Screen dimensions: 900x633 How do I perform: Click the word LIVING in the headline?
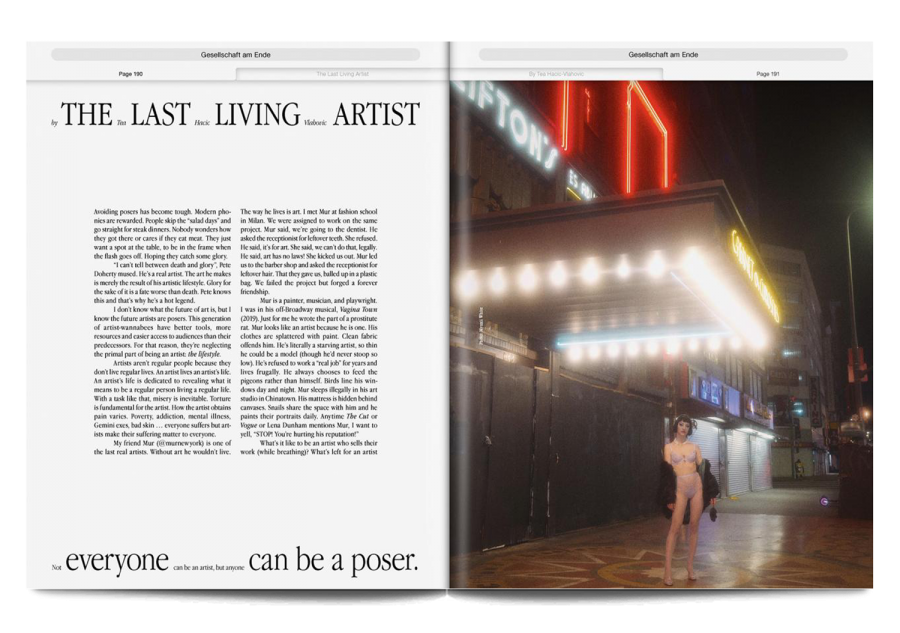pos(256,115)
